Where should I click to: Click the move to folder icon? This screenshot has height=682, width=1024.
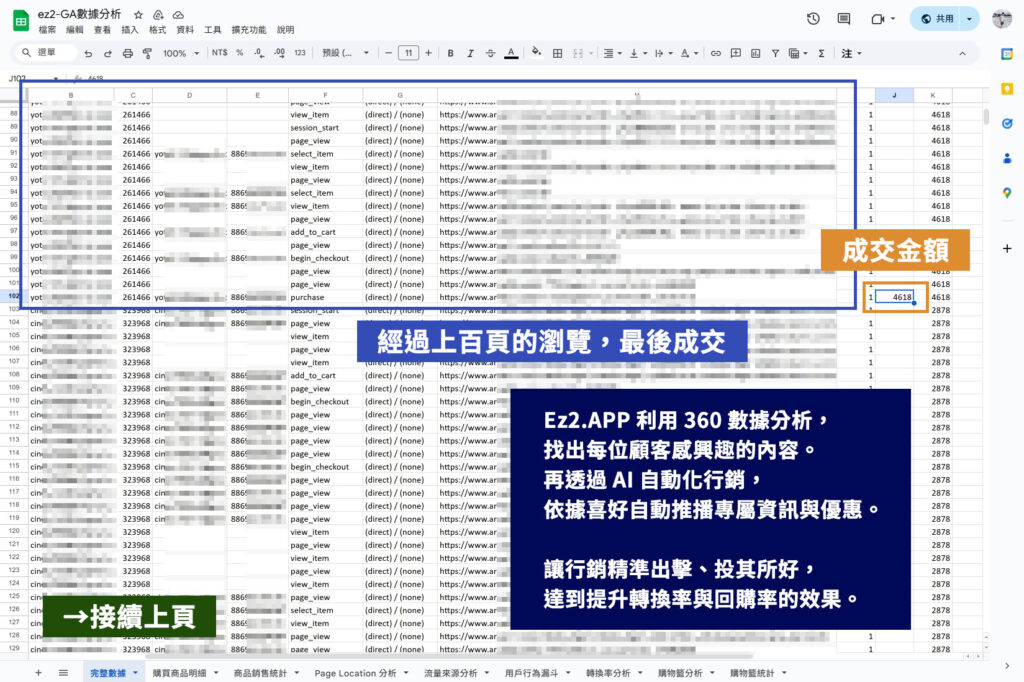158,14
